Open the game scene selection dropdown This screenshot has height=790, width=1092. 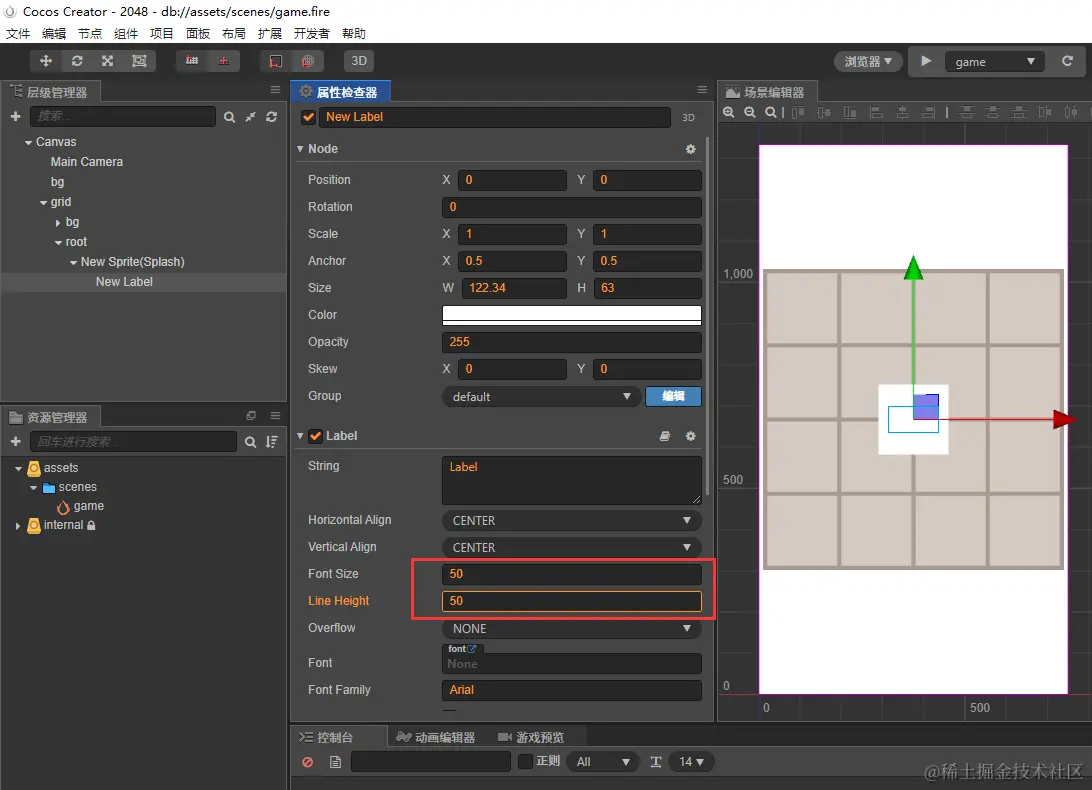click(x=994, y=62)
